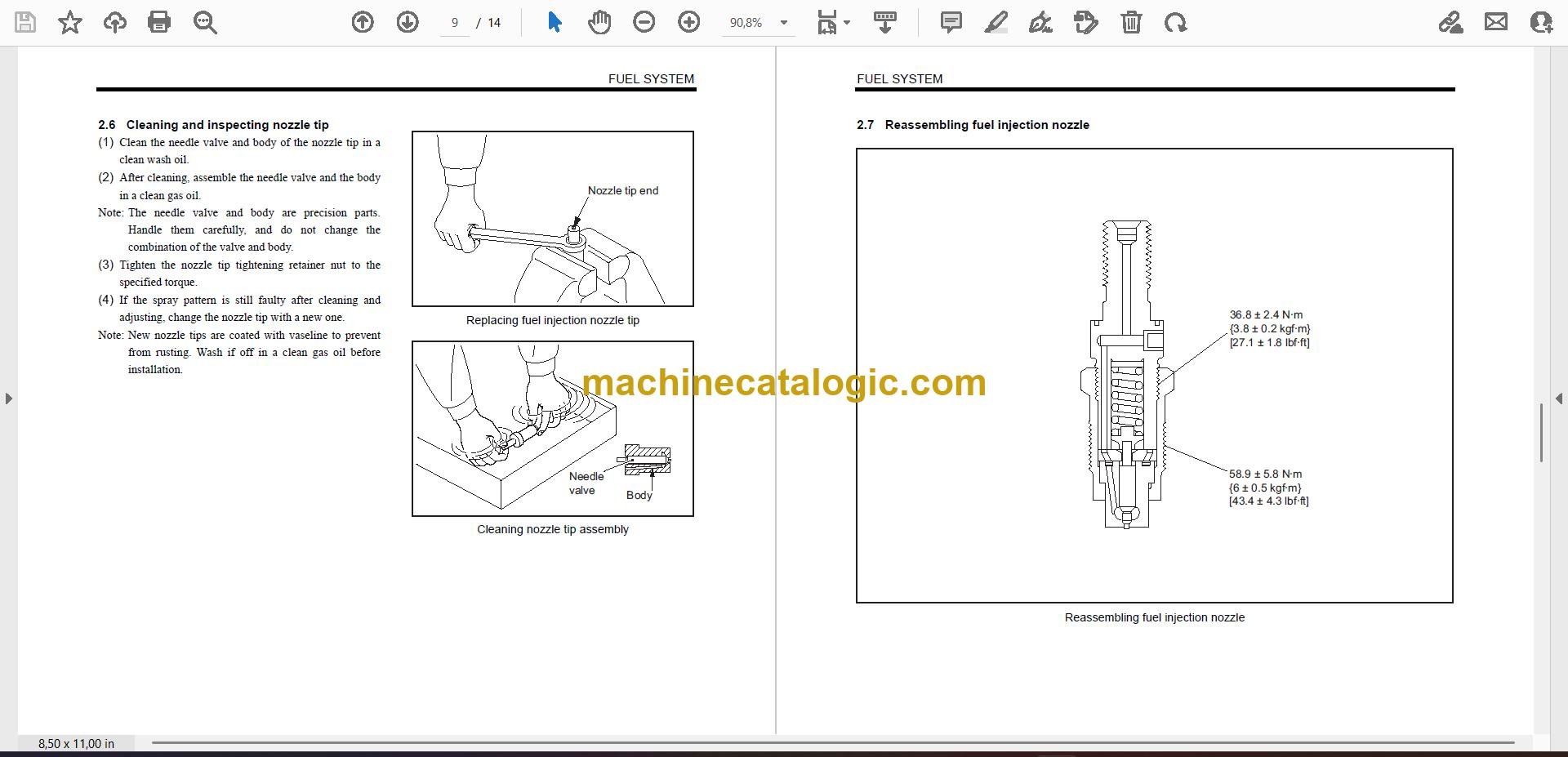This screenshot has width=1568, height=757.
Task: Select the highlight text pen tool
Action: pos(996,22)
